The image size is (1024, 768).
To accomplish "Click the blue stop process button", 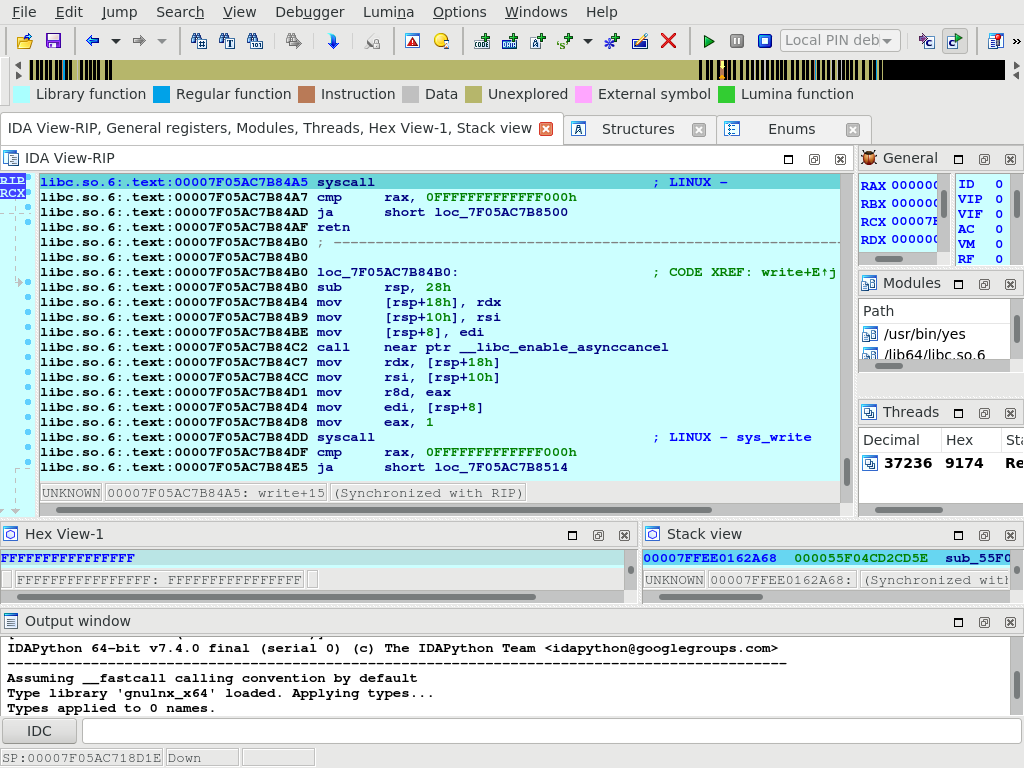I will coord(765,41).
